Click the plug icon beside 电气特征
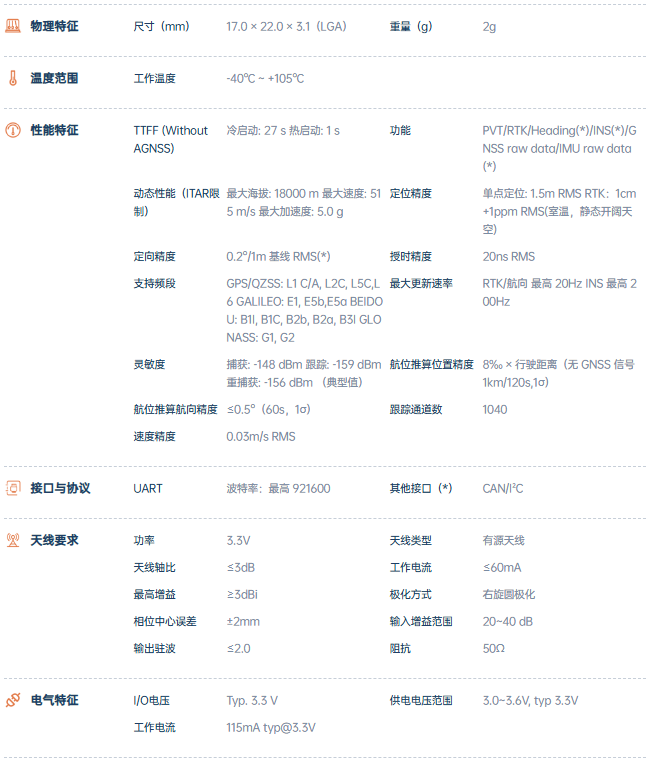 click(13, 700)
